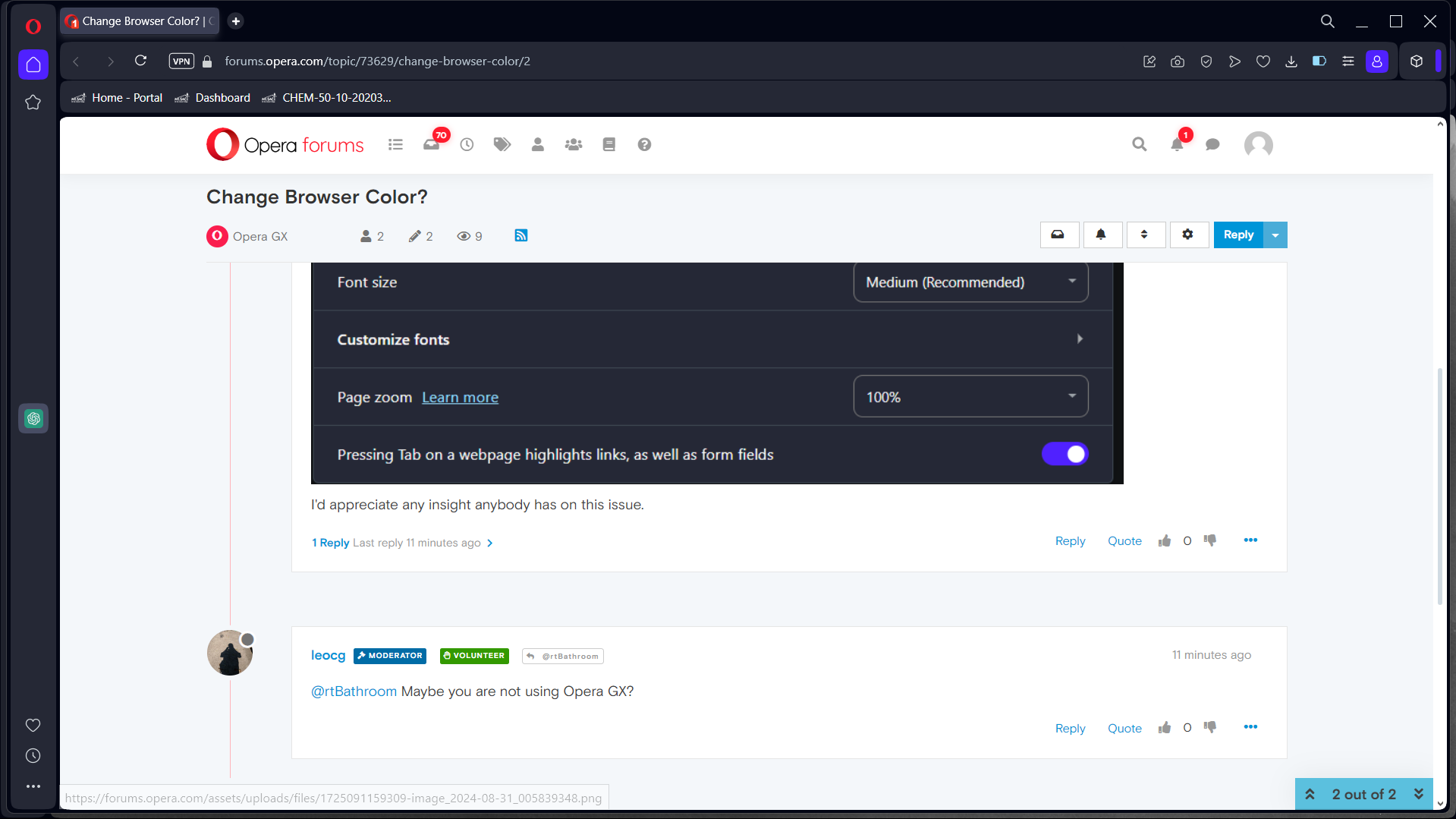Reply to leocg's post
The width and height of the screenshot is (1456, 819).
point(1070,729)
